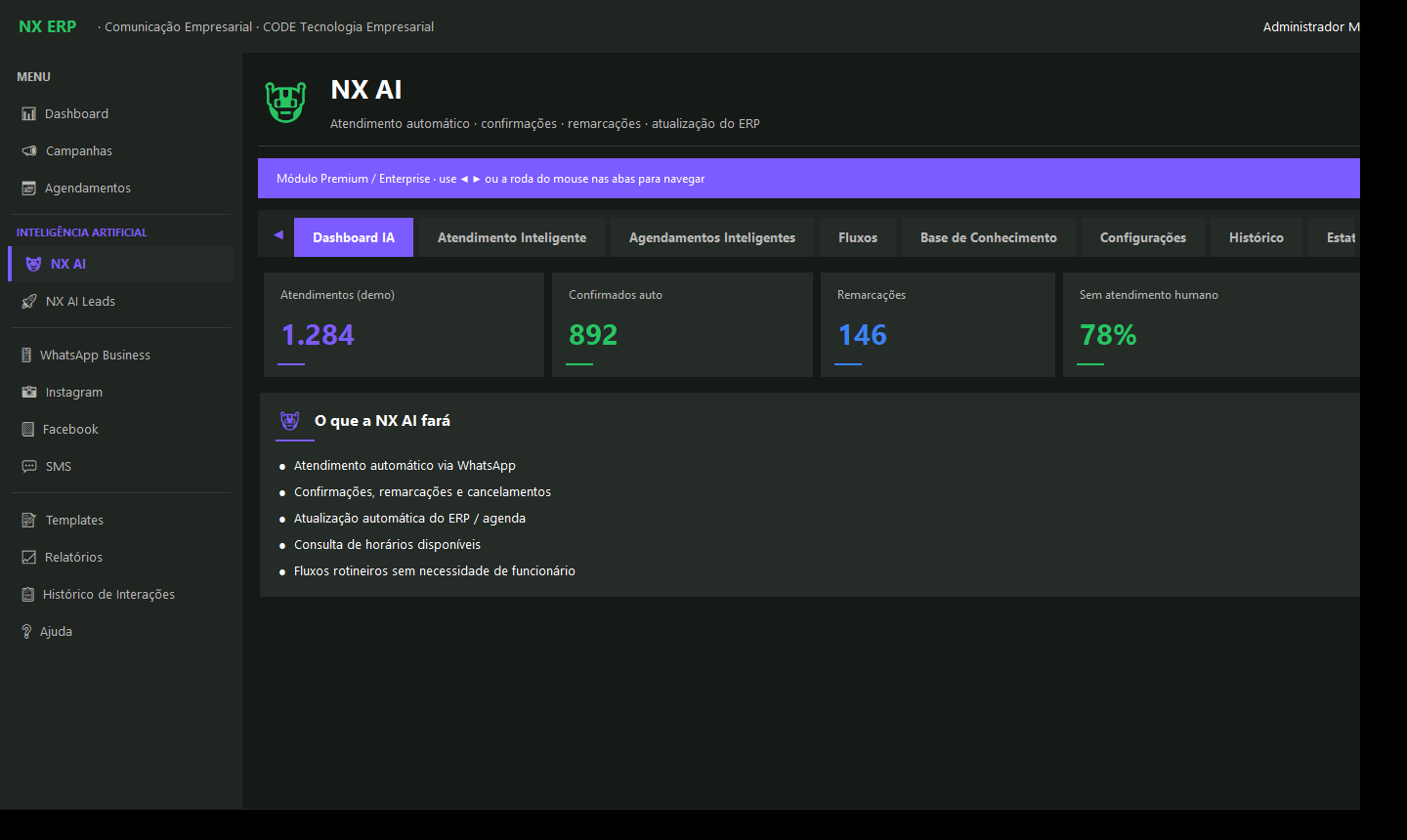Click the Remarcações 146 card
Viewport: 1407px width, 840px height.
click(x=938, y=325)
